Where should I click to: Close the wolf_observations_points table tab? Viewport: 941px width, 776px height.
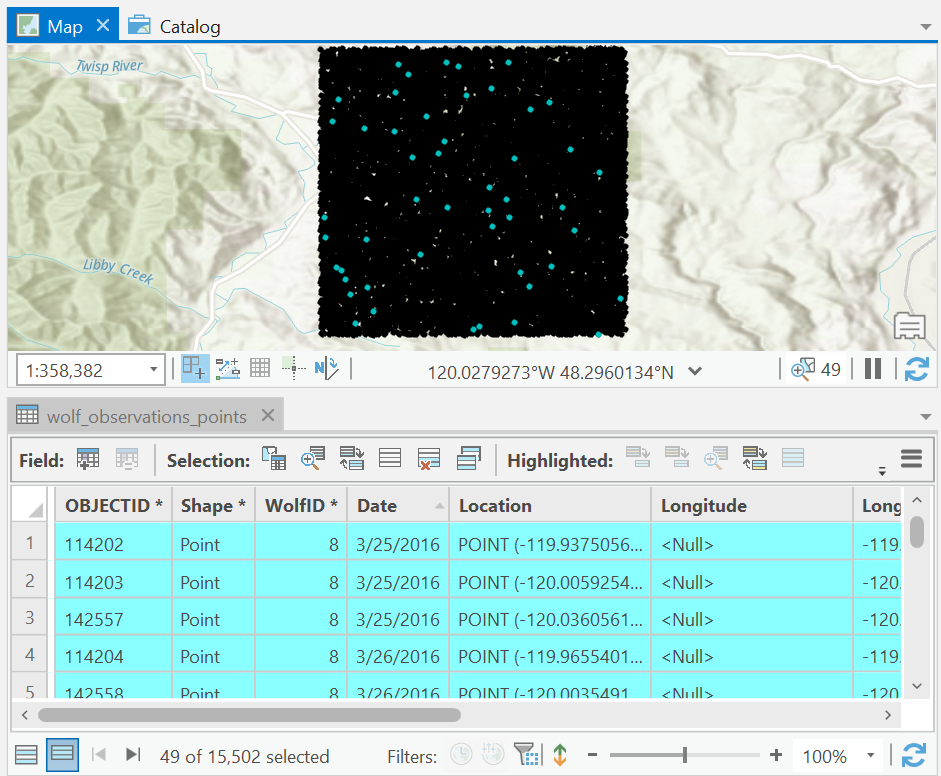[267, 416]
